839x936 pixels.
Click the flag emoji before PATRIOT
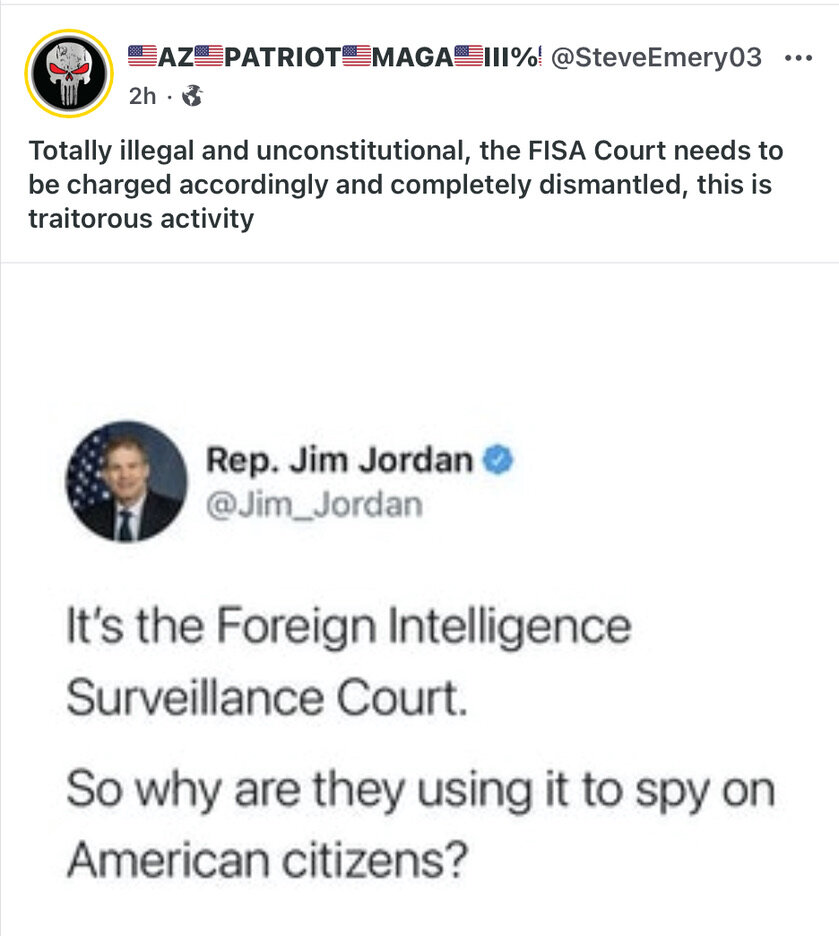coord(208,56)
